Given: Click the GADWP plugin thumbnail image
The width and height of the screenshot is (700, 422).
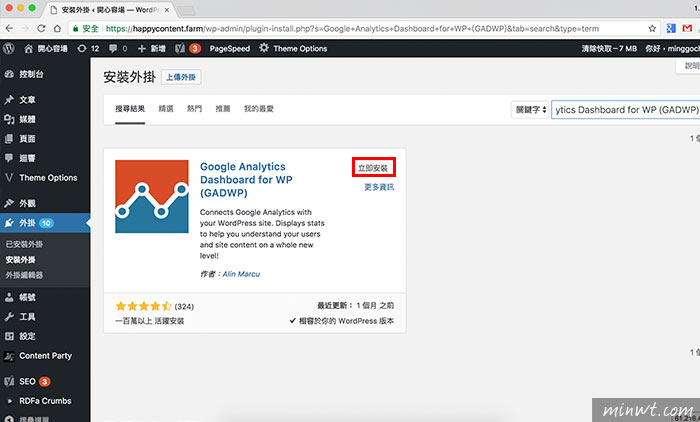Looking at the screenshot, I should (152, 196).
